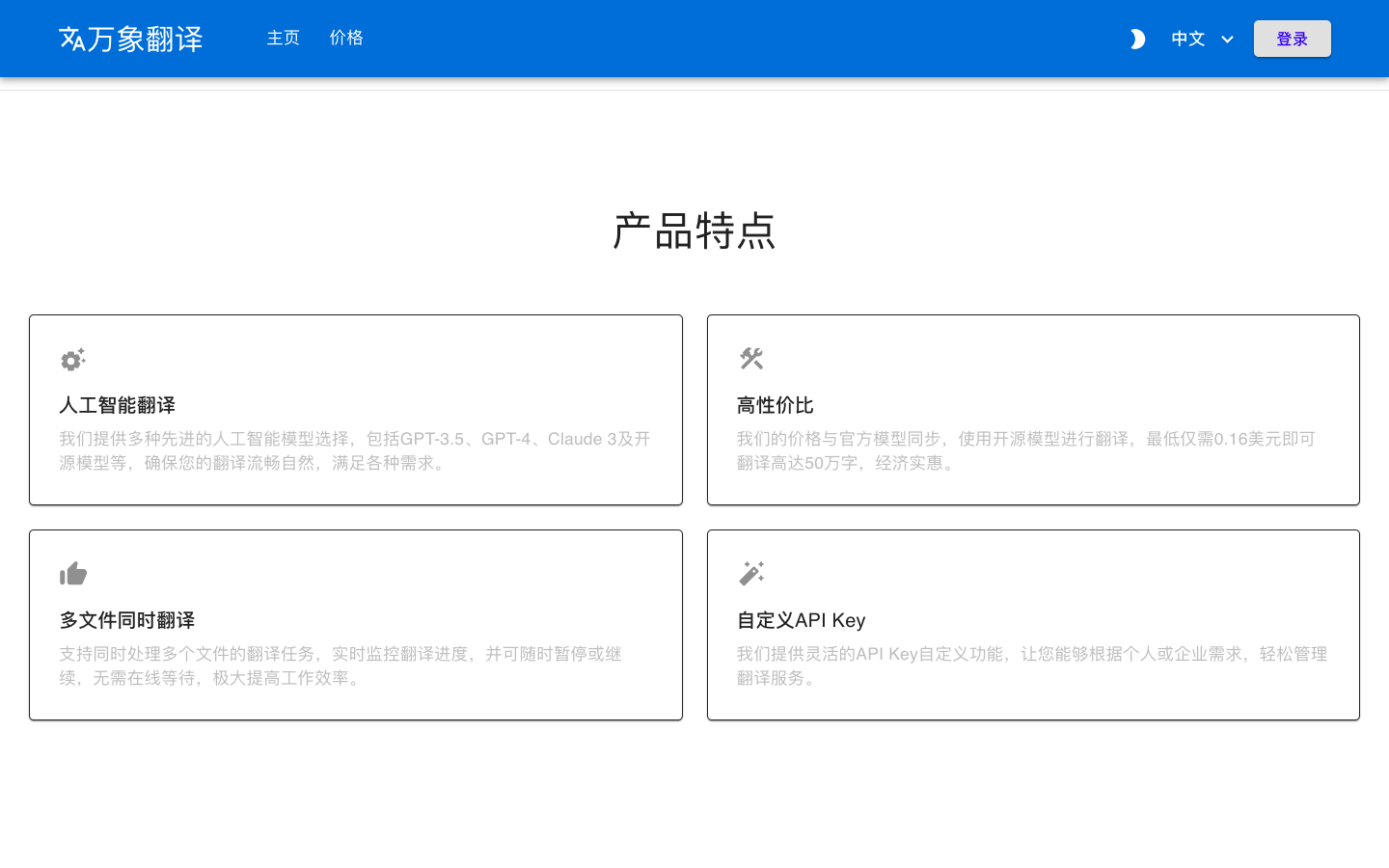Enable night theme via the moon toggle

(x=1137, y=39)
